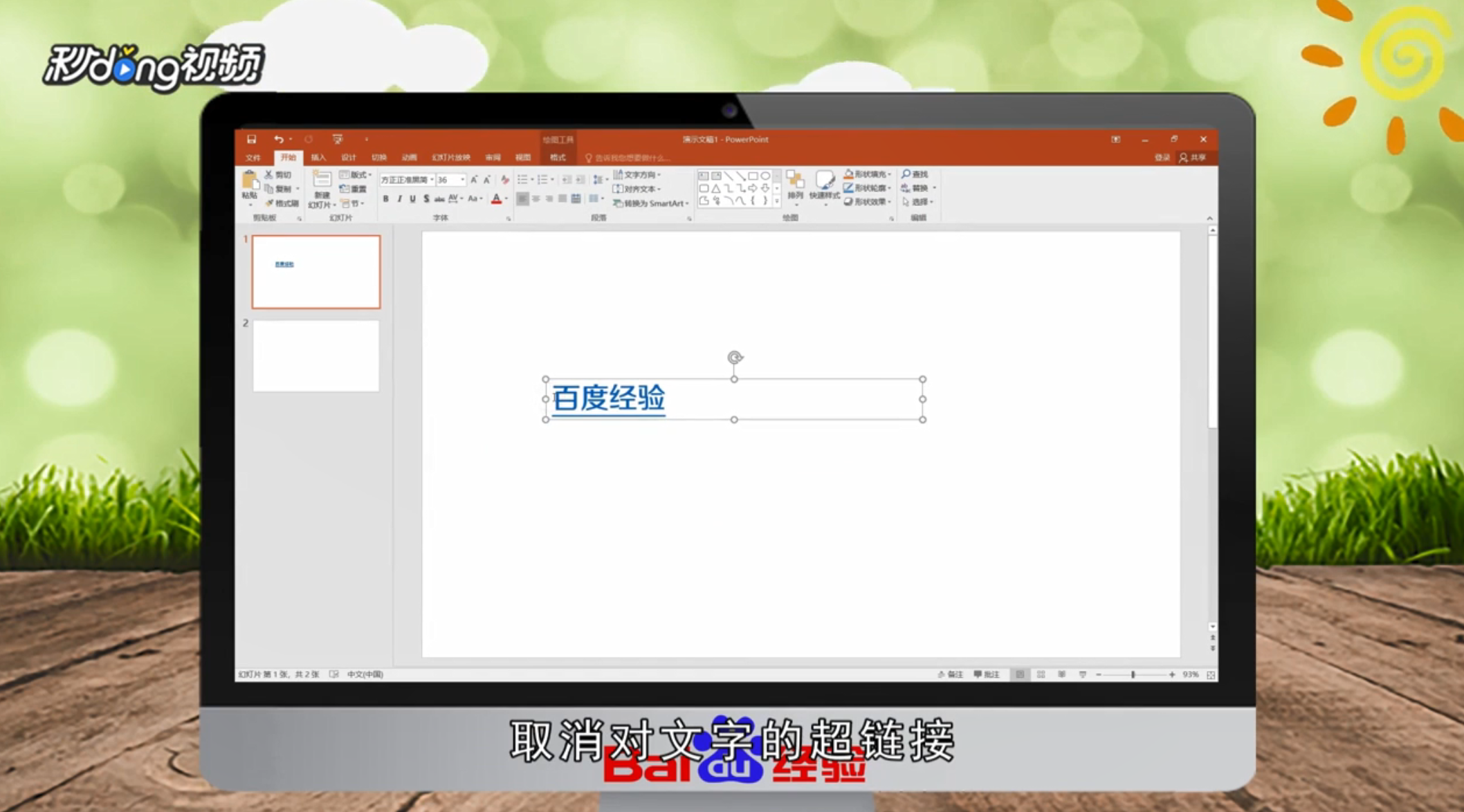Viewport: 1464px width, 812px height.
Task: Switch to Format (格式) drawing tools tab
Action: pyautogui.click(x=558, y=158)
